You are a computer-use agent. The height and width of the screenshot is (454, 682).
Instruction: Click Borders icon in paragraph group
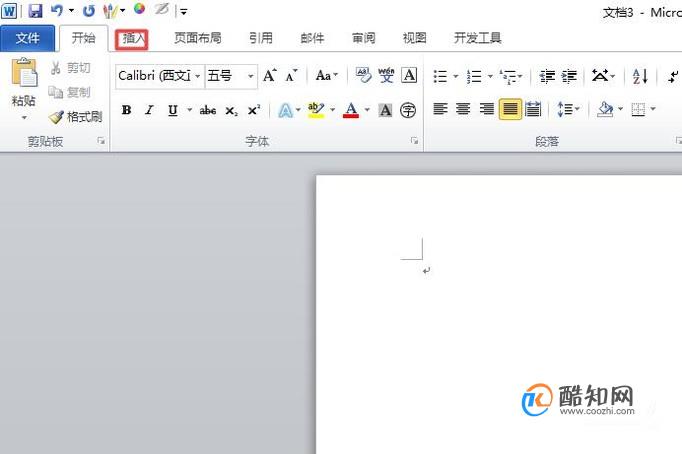click(638, 109)
